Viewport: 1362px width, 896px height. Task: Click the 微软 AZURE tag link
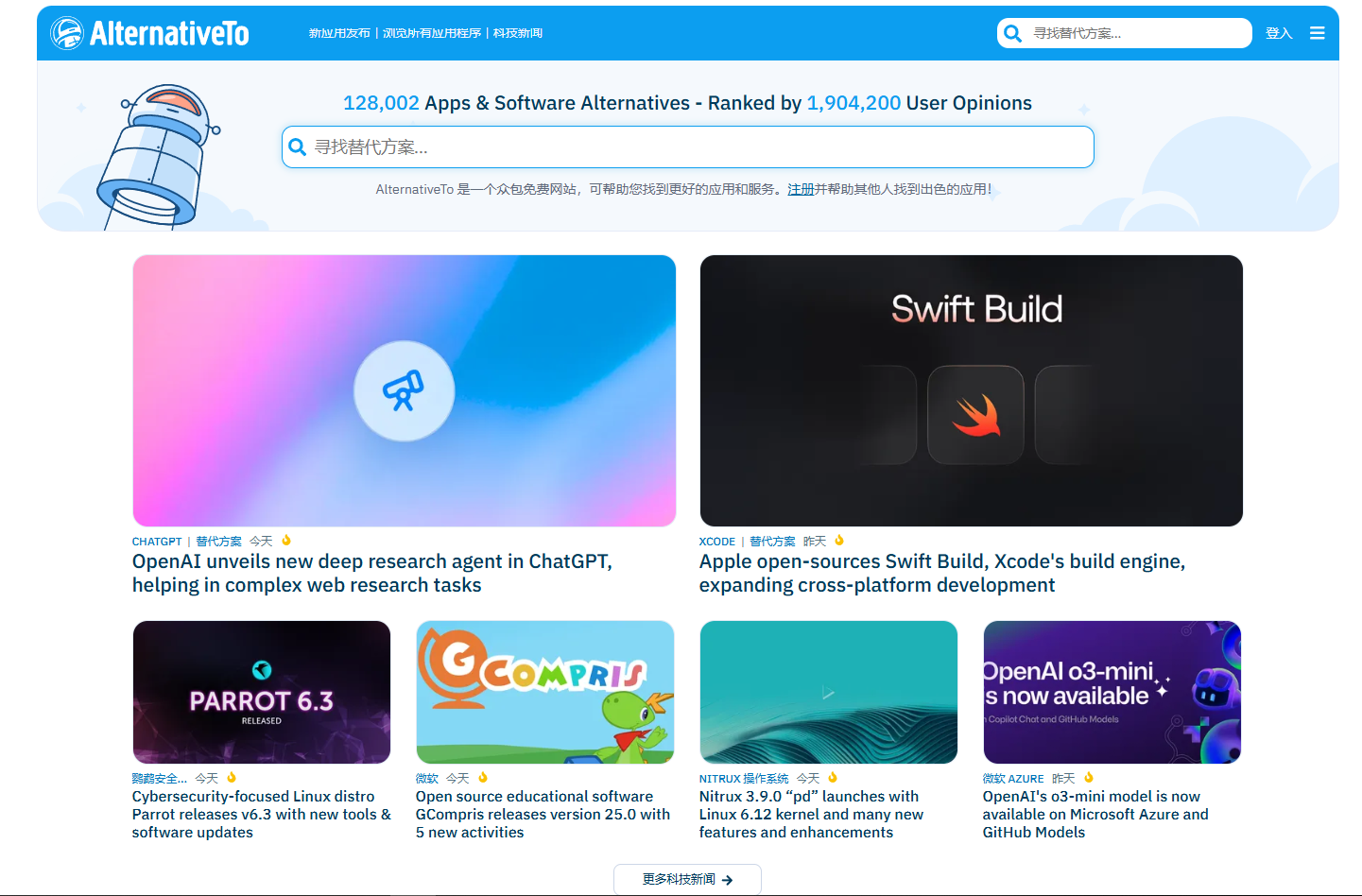click(1013, 779)
